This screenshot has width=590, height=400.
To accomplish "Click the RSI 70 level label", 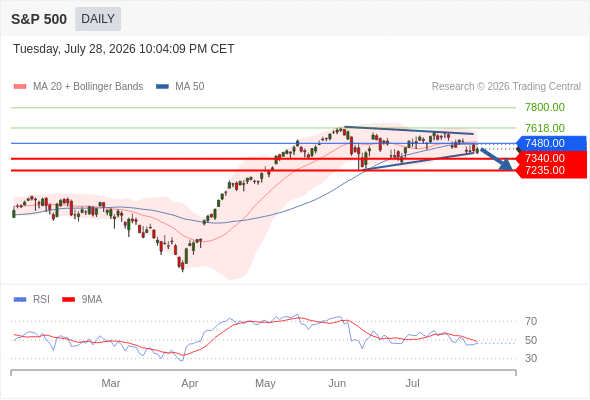I will pos(531,321).
